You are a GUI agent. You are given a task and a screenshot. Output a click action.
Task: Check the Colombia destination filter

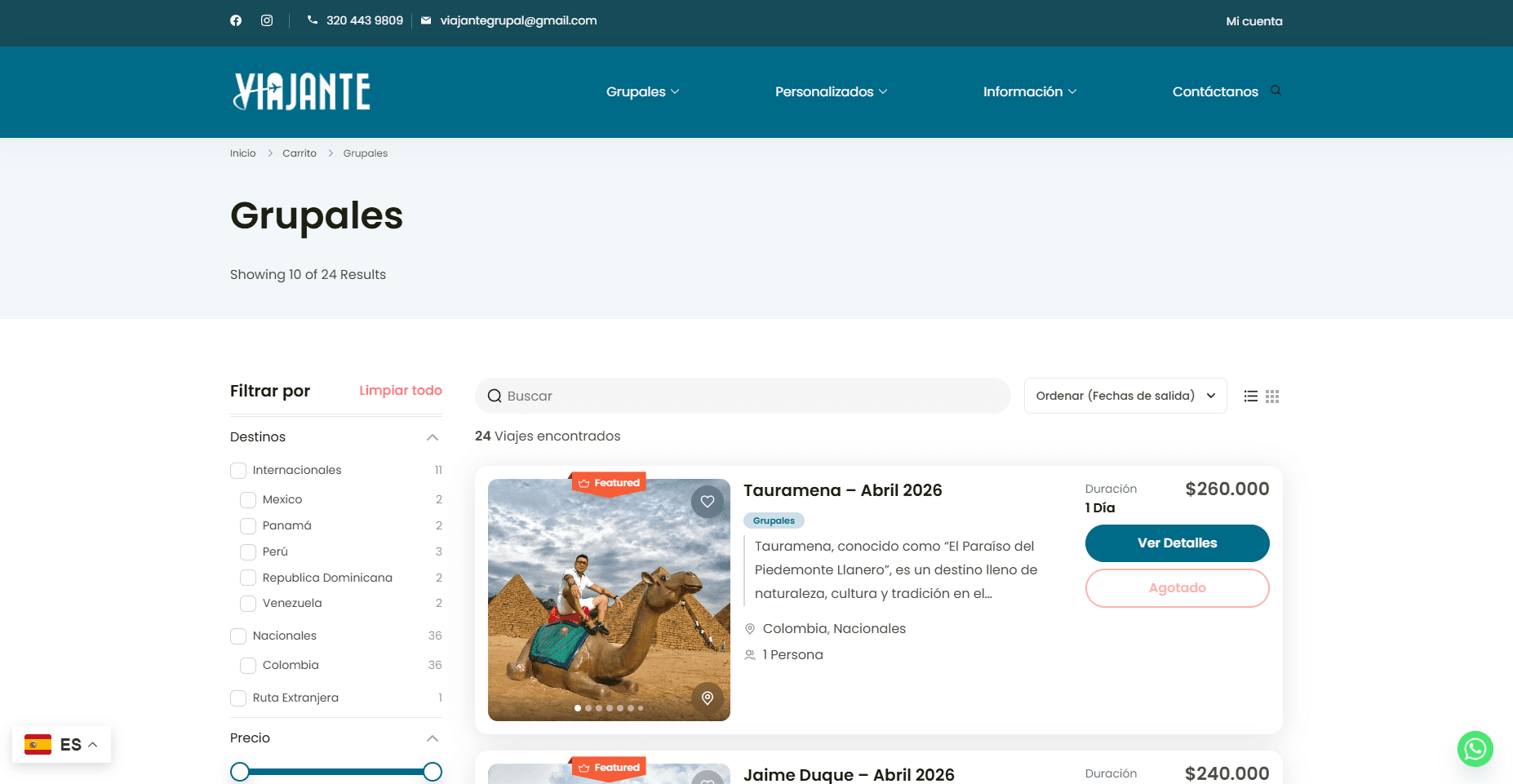tap(248, 666)
